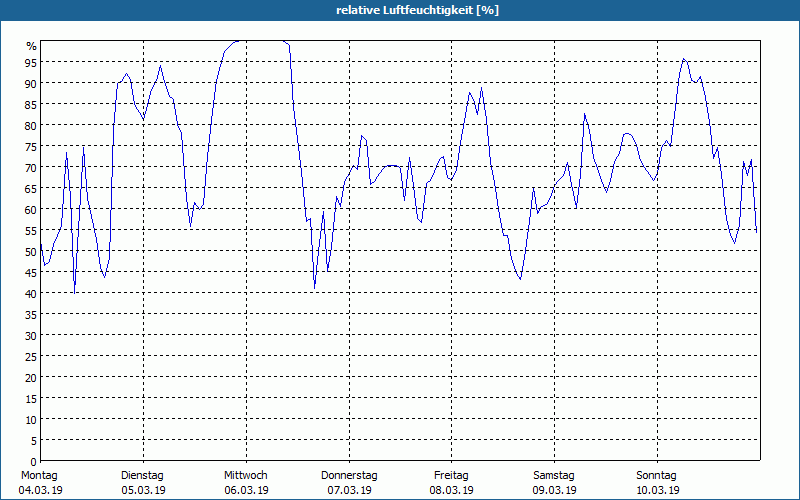800x500 pixels.
Task: Select the 'Mittwoch' day label
Action: [x=246, y=476]
